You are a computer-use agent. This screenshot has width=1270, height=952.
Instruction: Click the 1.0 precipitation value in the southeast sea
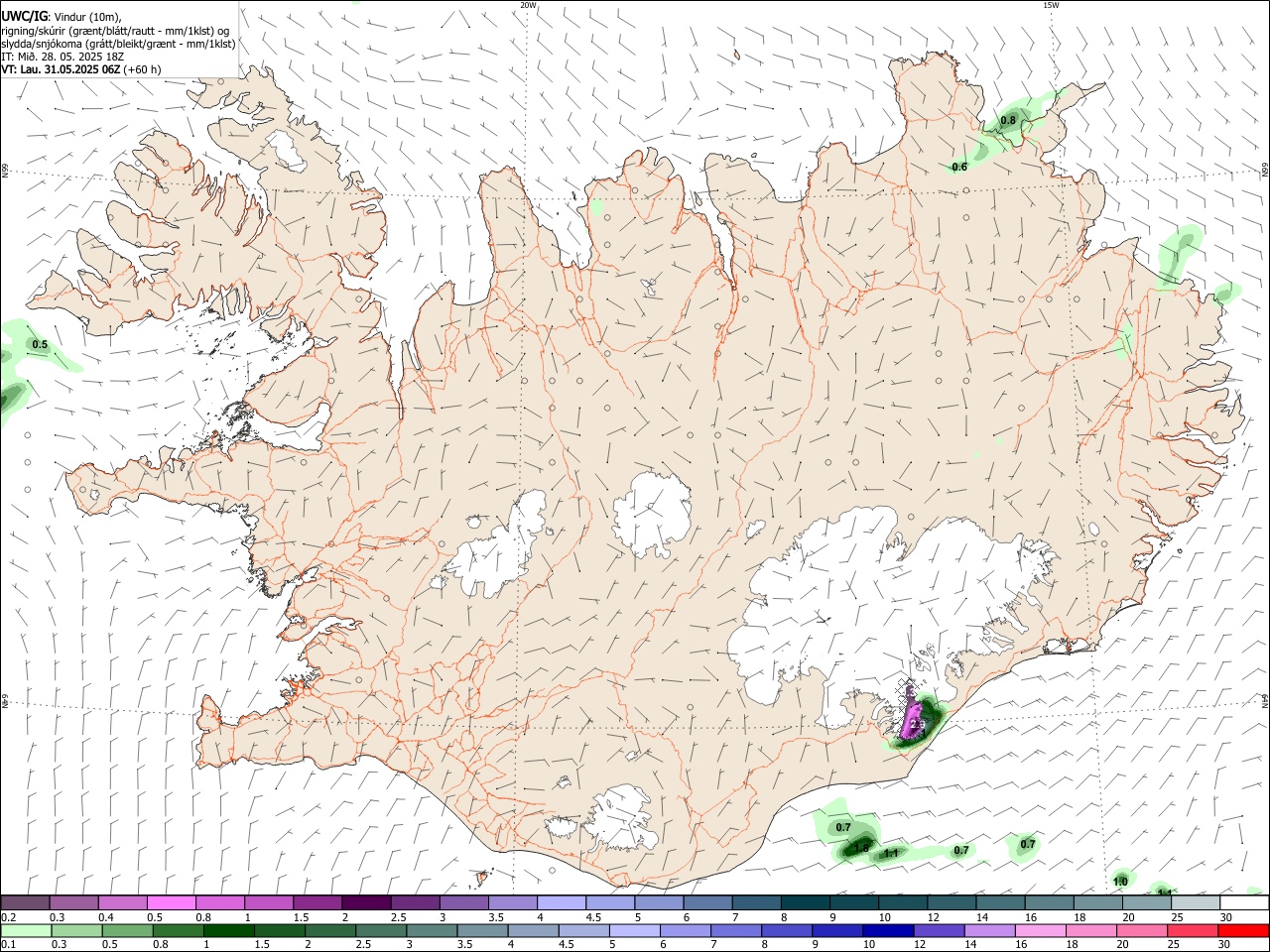[1120, 882]
